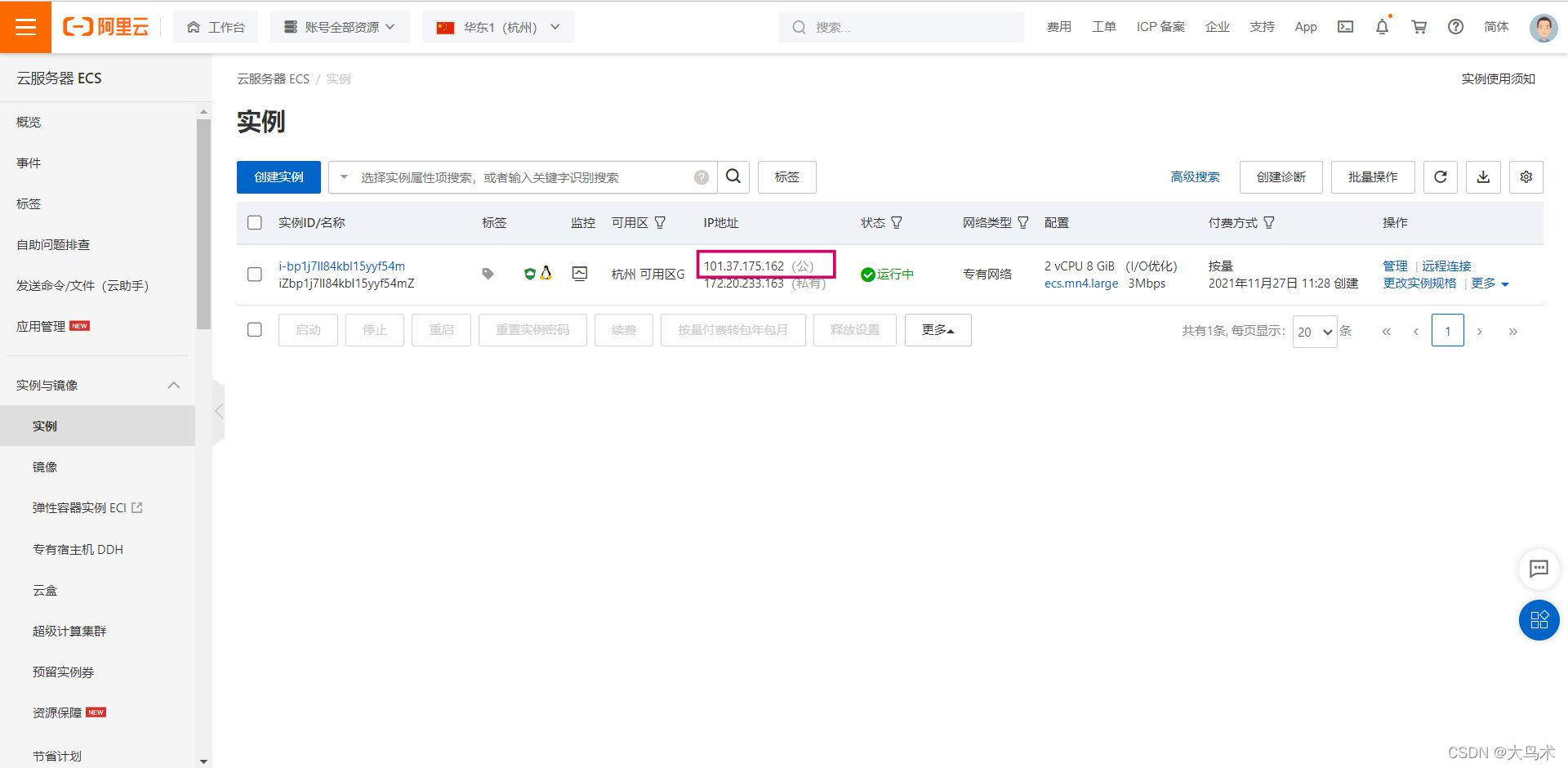Click the 工单 menu item

pos(1103,26)
